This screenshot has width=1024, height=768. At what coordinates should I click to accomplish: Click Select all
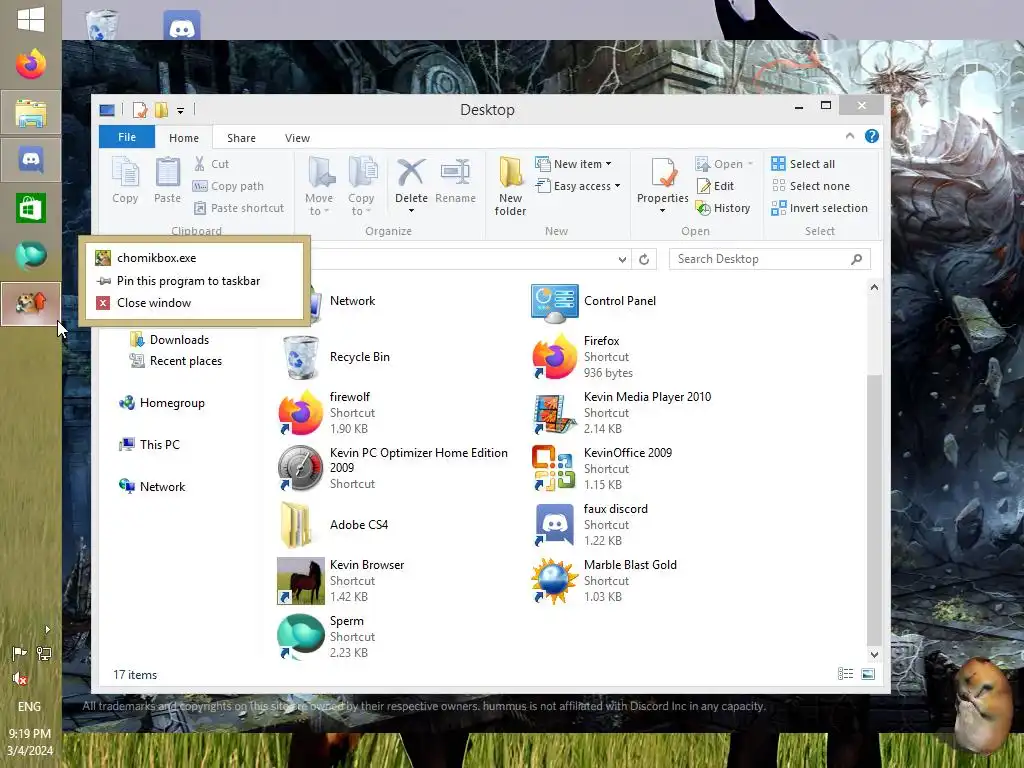[803, 164]
